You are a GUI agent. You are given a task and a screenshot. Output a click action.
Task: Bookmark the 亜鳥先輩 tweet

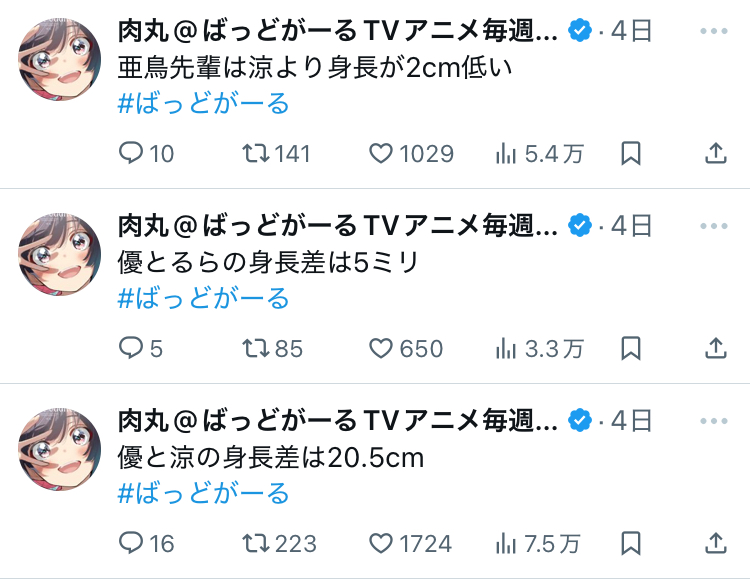(x=630, y=154)
